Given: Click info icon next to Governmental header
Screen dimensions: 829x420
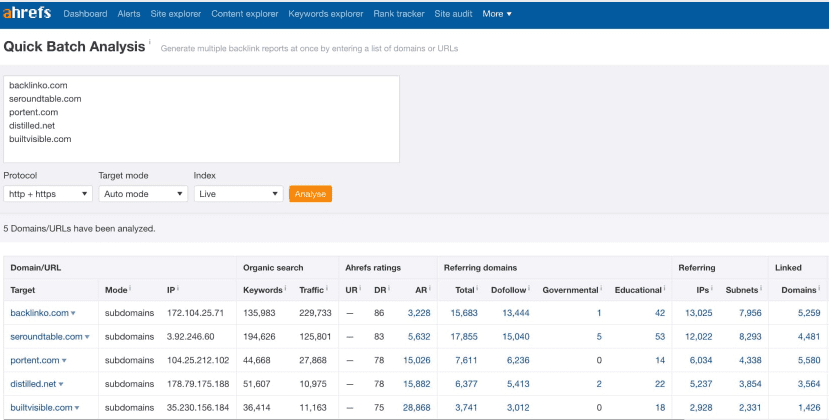Looking at the screenshot, I should pos(601,288).
